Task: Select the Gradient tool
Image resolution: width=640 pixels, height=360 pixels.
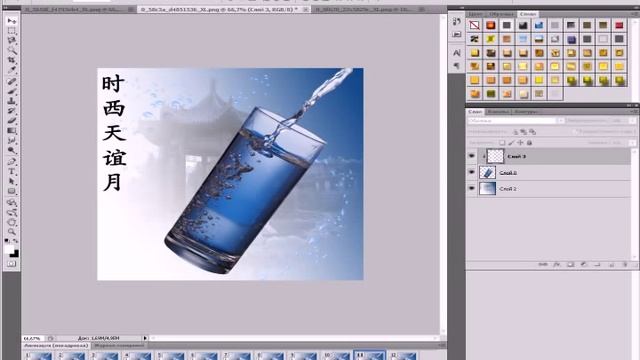Action: pyautogui.click(x=12, y=131)
